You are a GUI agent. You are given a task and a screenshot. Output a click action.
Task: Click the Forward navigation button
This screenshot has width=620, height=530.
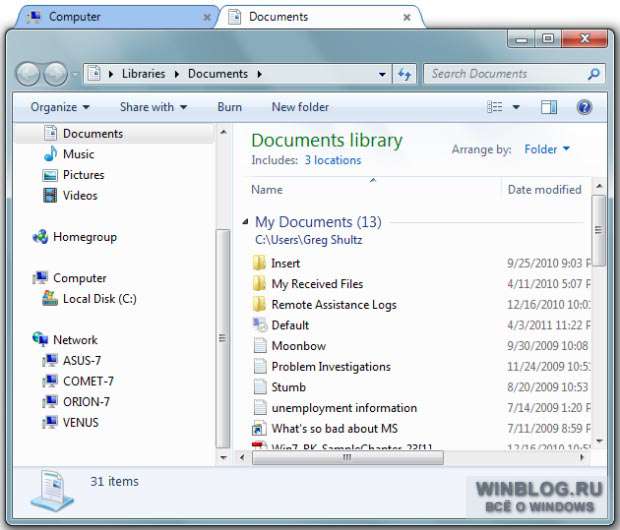pyautogui.click(x=55, y=74)
